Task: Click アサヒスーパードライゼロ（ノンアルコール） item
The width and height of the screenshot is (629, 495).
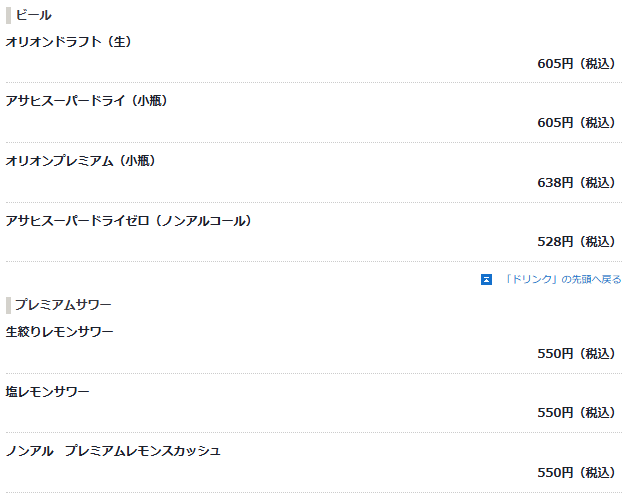Action: click(x=128, y=221)
